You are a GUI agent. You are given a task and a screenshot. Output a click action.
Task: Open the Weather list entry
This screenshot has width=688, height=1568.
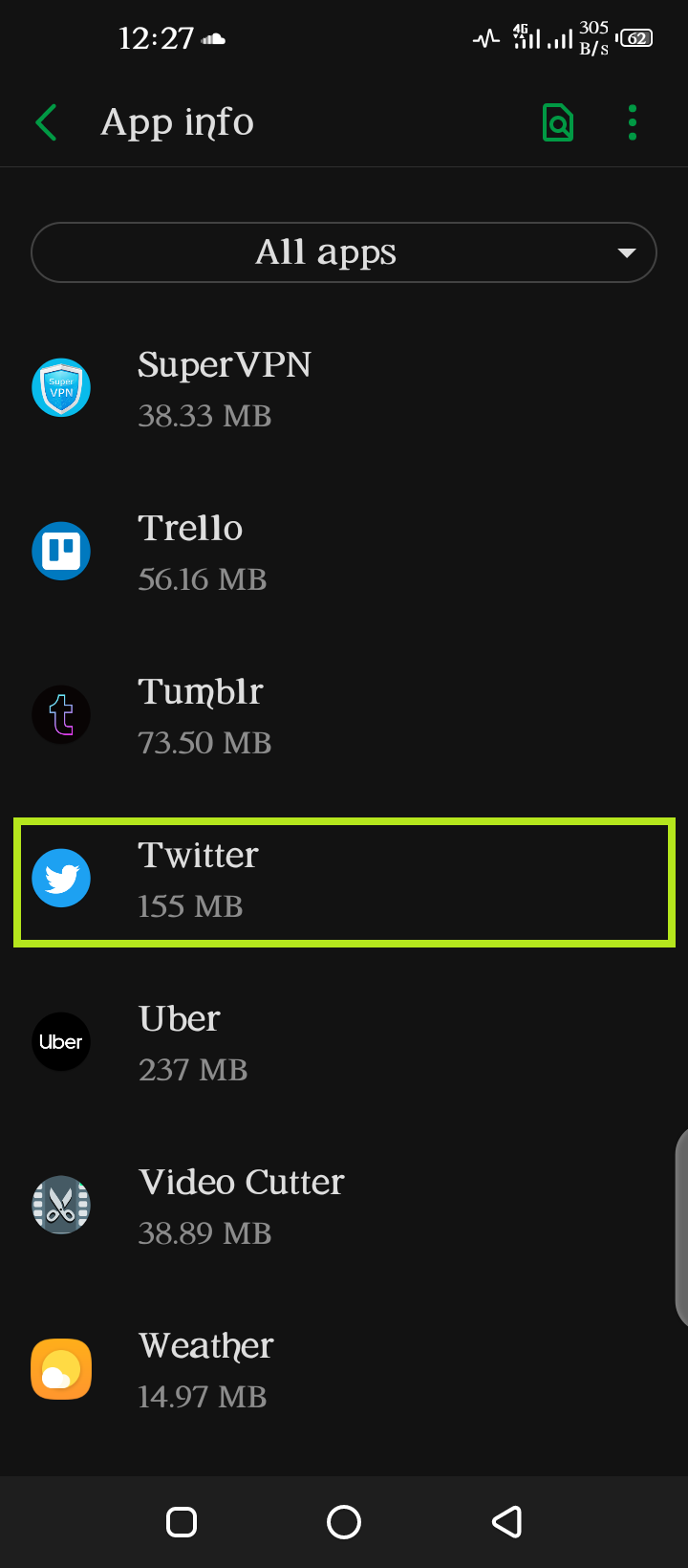coord(344,1370)
